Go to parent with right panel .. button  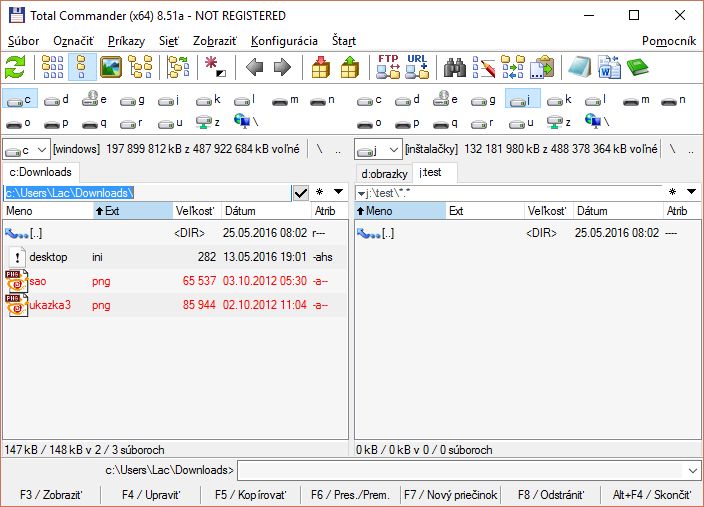pos(691,150)
